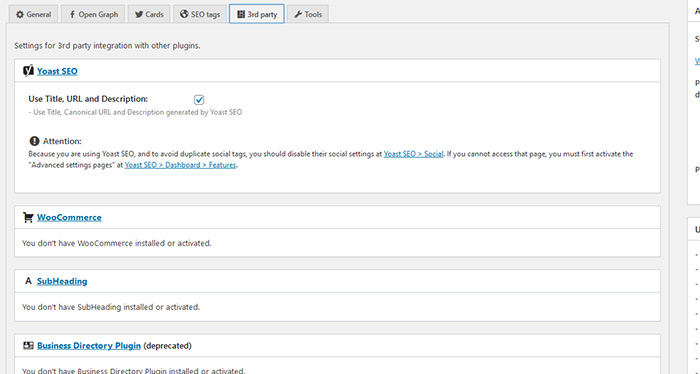Open the WooCommerce heading link
This screenshot has width=700, height=374.
[x=69, y=217]
